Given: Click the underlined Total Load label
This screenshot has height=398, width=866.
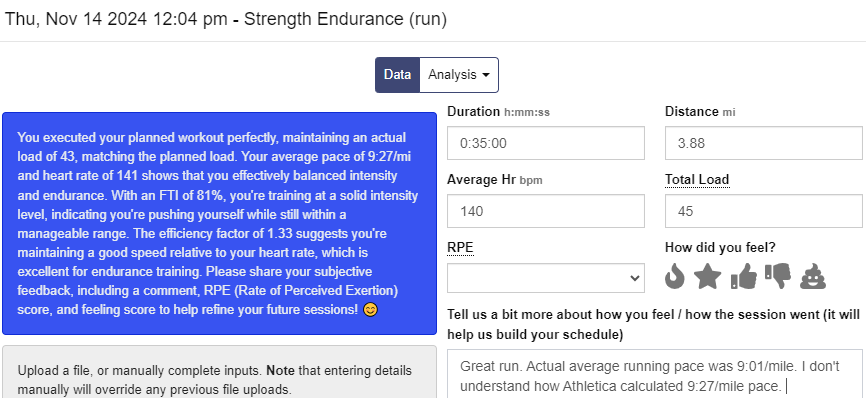Looking at the screenshot, I should (x=697, y=179).
